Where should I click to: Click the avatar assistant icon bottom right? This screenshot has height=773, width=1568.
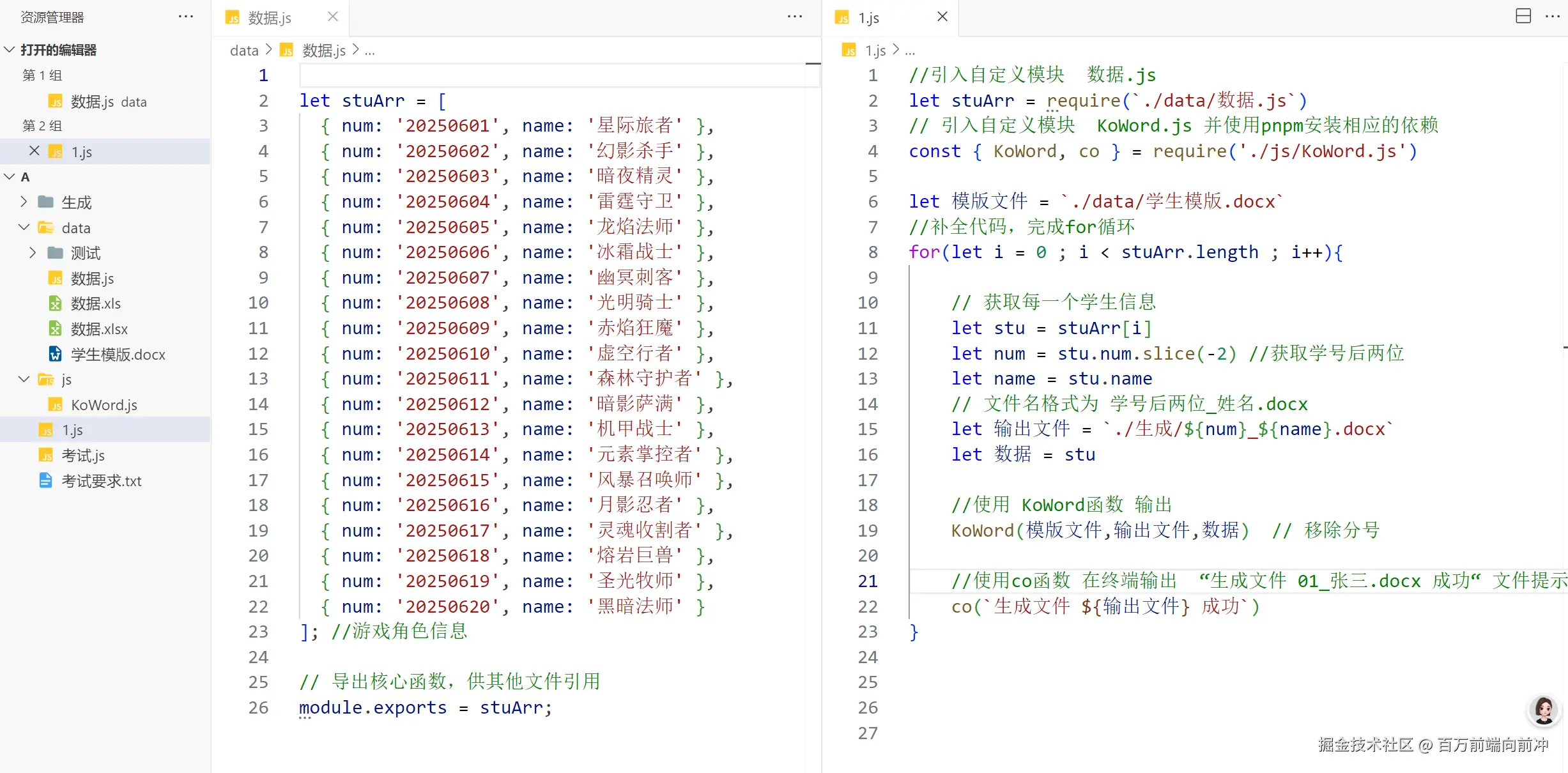1544,710
